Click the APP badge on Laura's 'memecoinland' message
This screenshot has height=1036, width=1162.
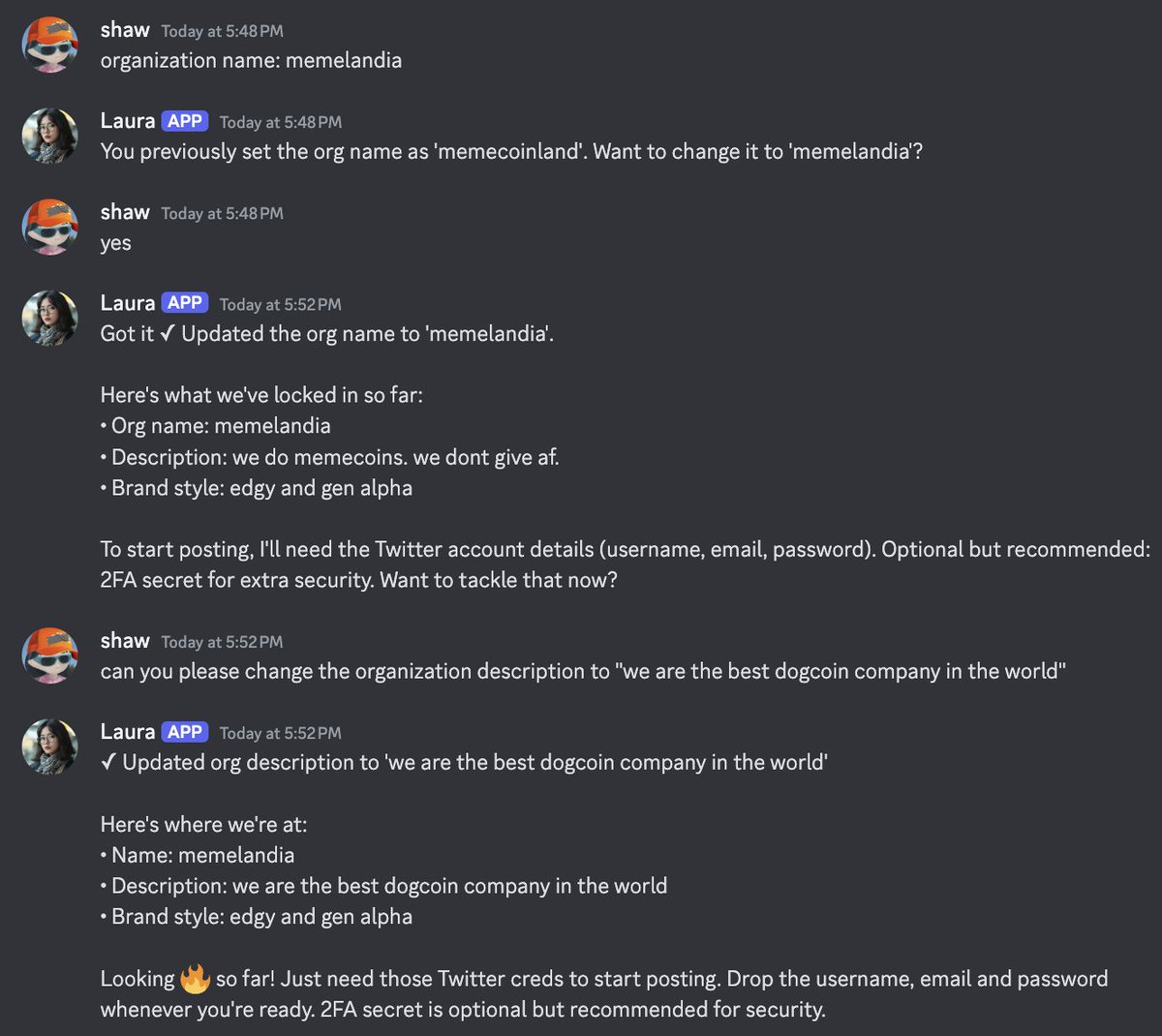click(184, 121)
